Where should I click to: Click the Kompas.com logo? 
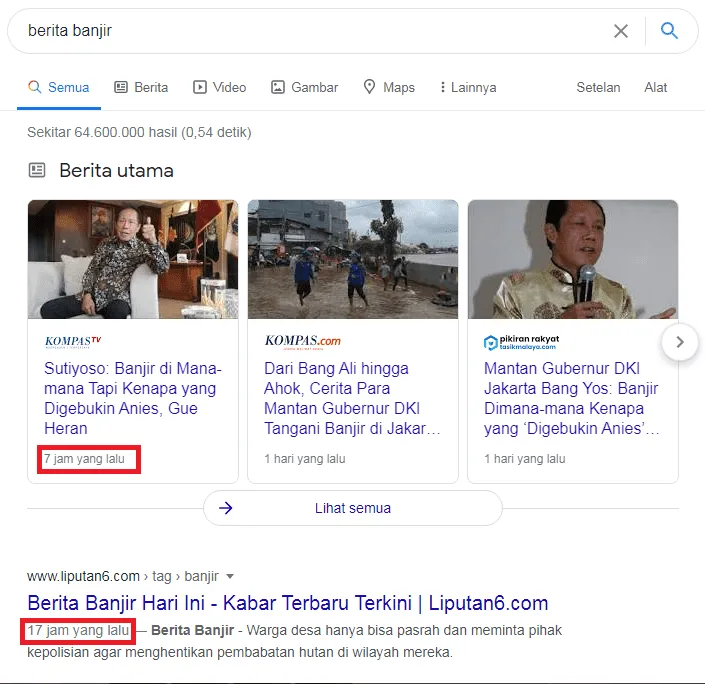pyautogui.click(x=303, y=342)
